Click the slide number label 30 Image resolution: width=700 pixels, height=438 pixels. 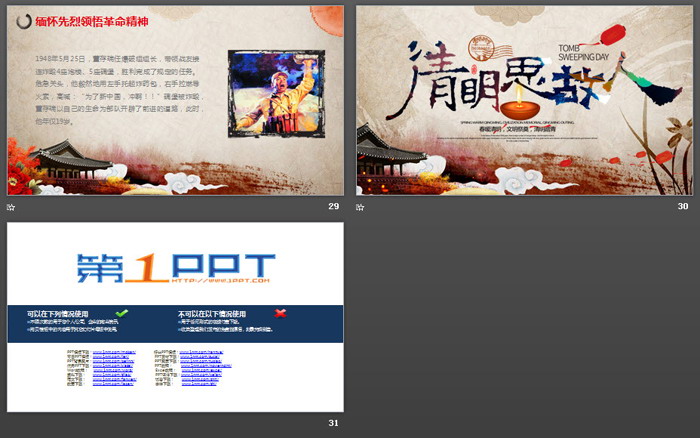click(683, 206)
